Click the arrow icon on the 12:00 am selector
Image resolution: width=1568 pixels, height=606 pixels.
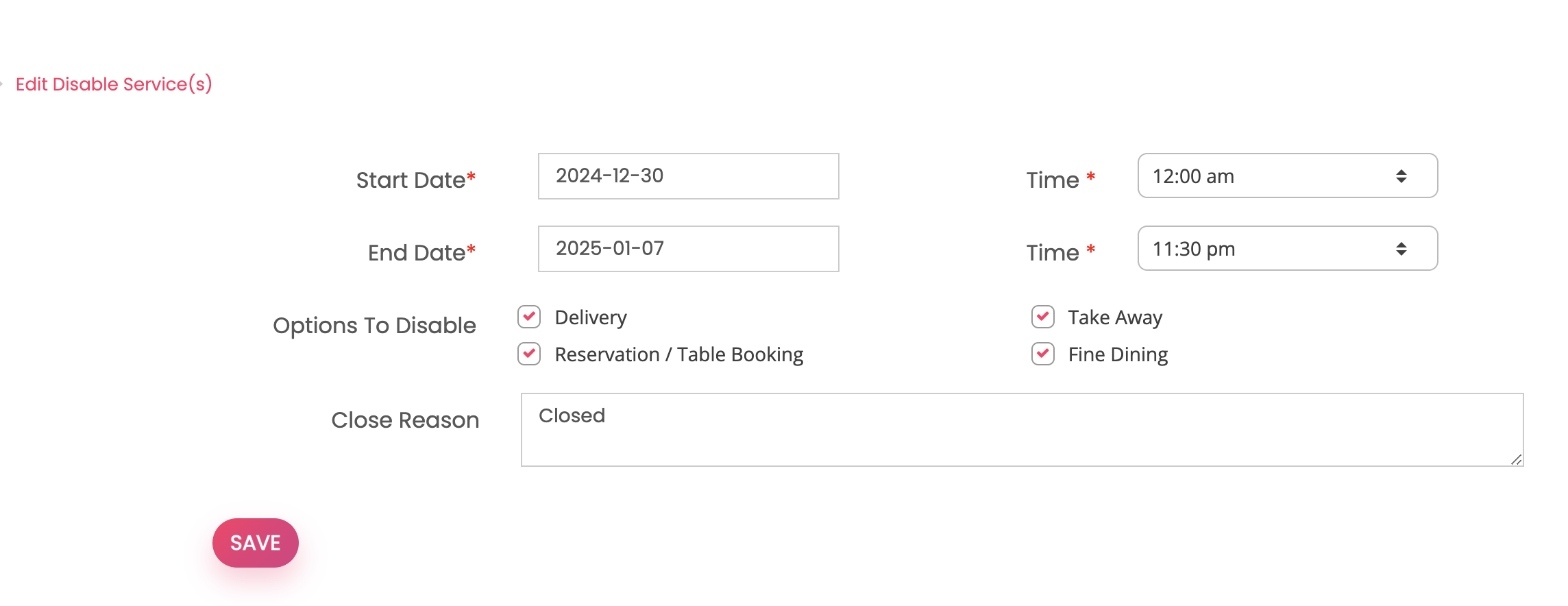pos(1401,176)
